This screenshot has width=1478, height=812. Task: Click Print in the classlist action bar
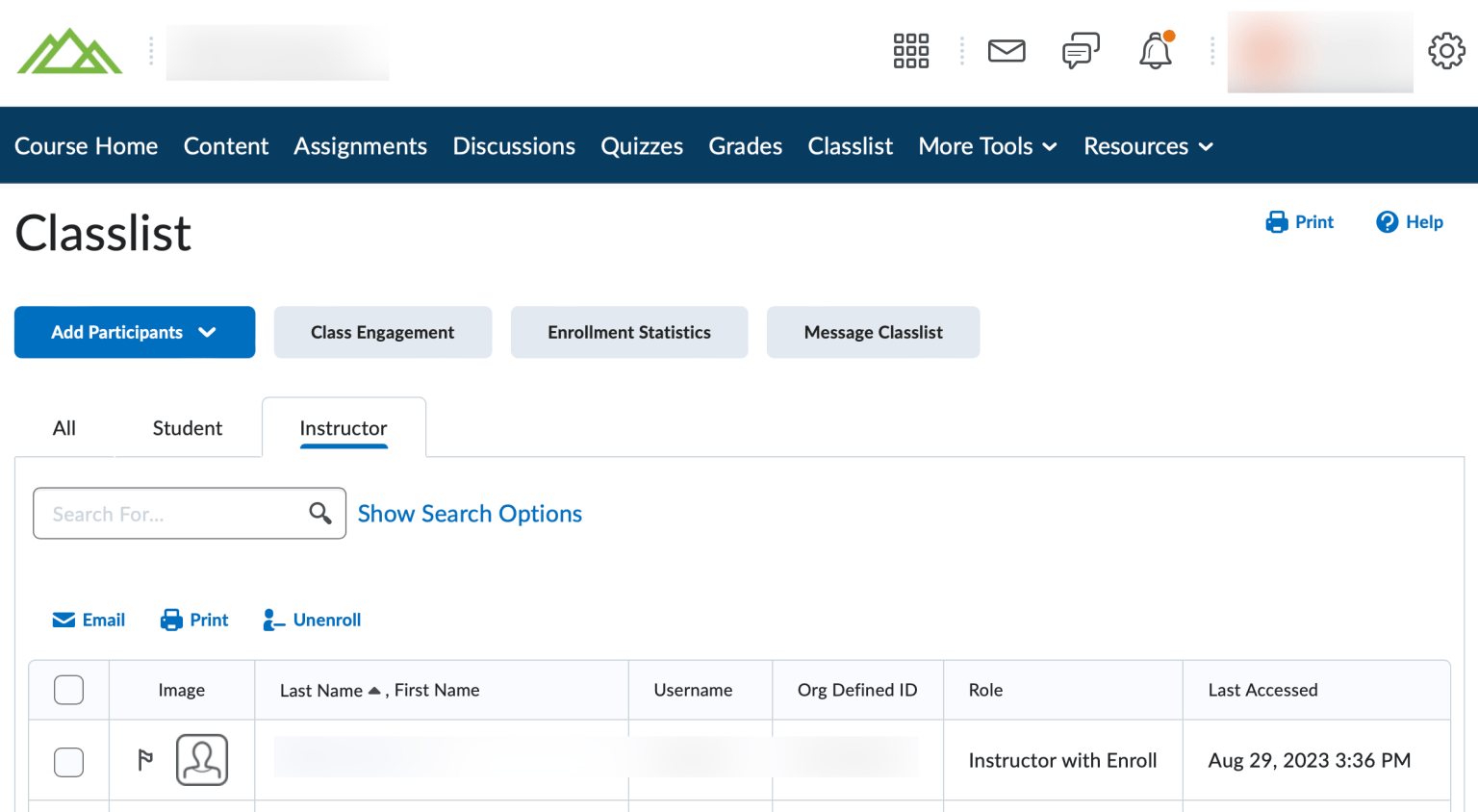[194, 621]
